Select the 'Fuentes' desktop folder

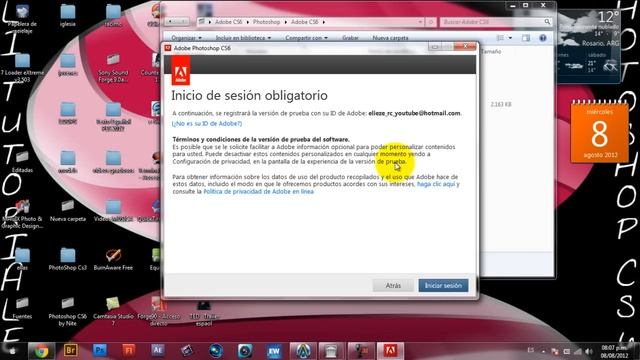22,307
